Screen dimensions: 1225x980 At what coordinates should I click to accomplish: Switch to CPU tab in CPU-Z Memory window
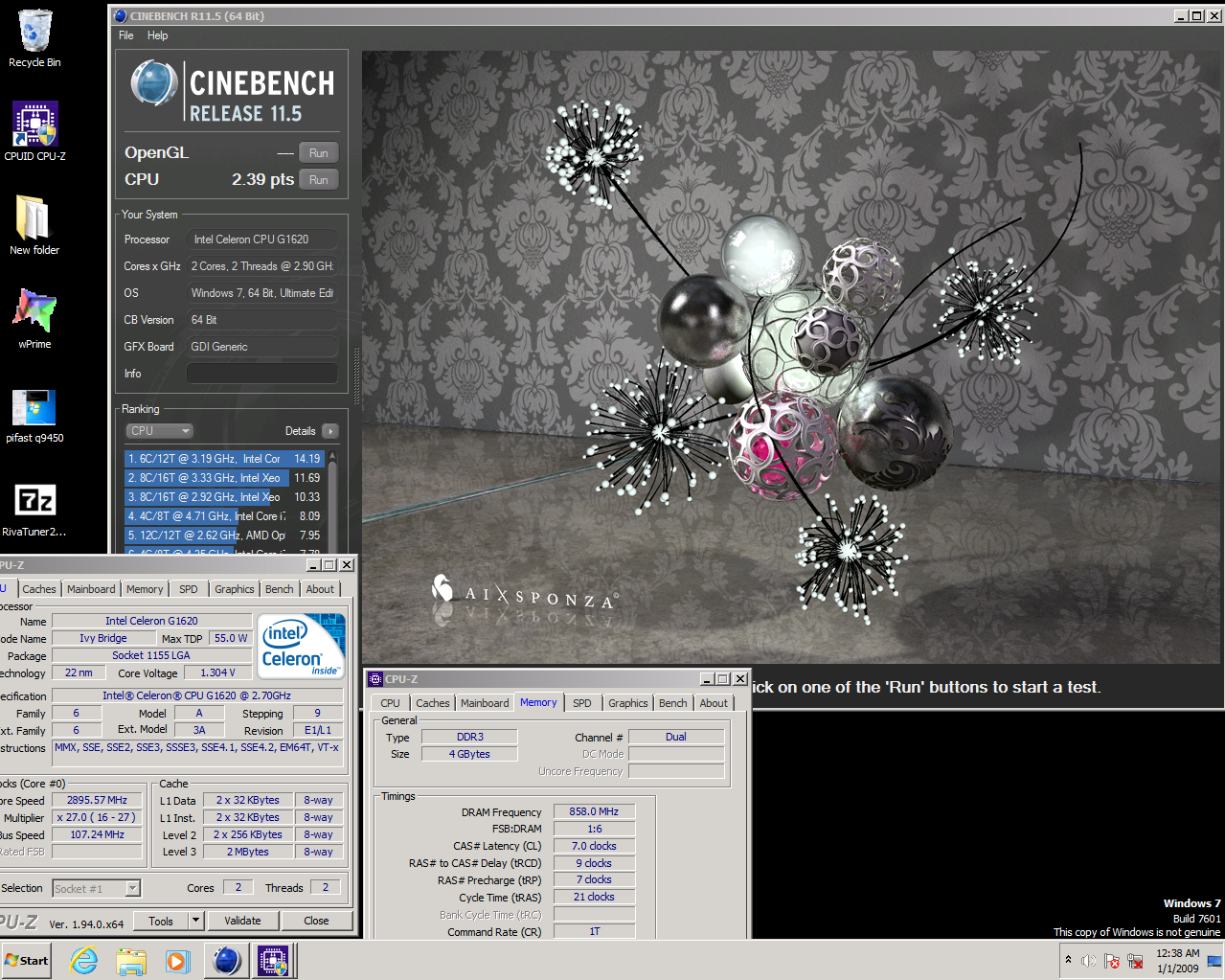390,703
